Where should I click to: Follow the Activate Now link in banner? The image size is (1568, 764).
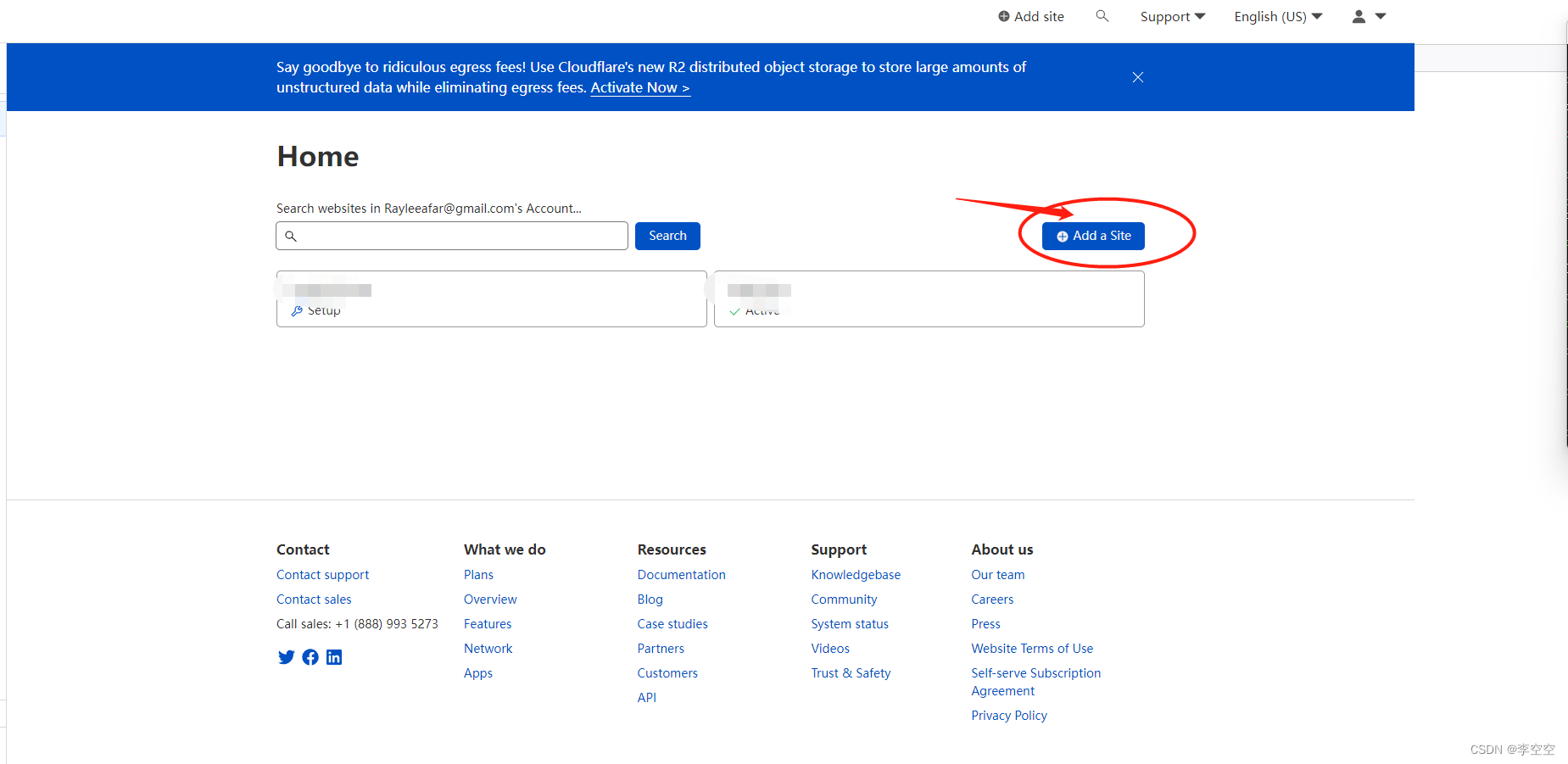(x=640, y=87)
